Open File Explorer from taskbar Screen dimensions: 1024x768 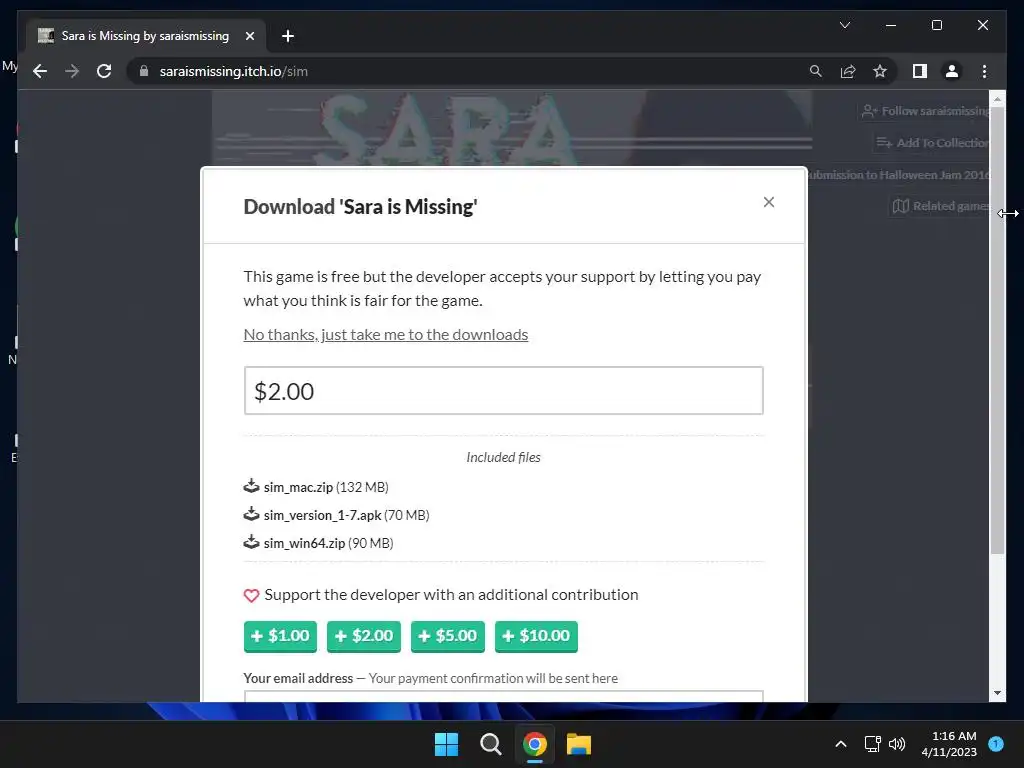coord(579,744)
